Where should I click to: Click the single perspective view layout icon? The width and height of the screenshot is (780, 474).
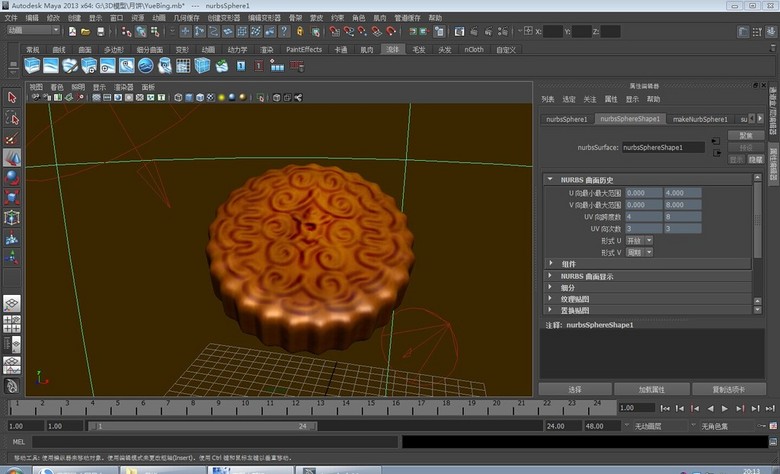pos(12,304)
